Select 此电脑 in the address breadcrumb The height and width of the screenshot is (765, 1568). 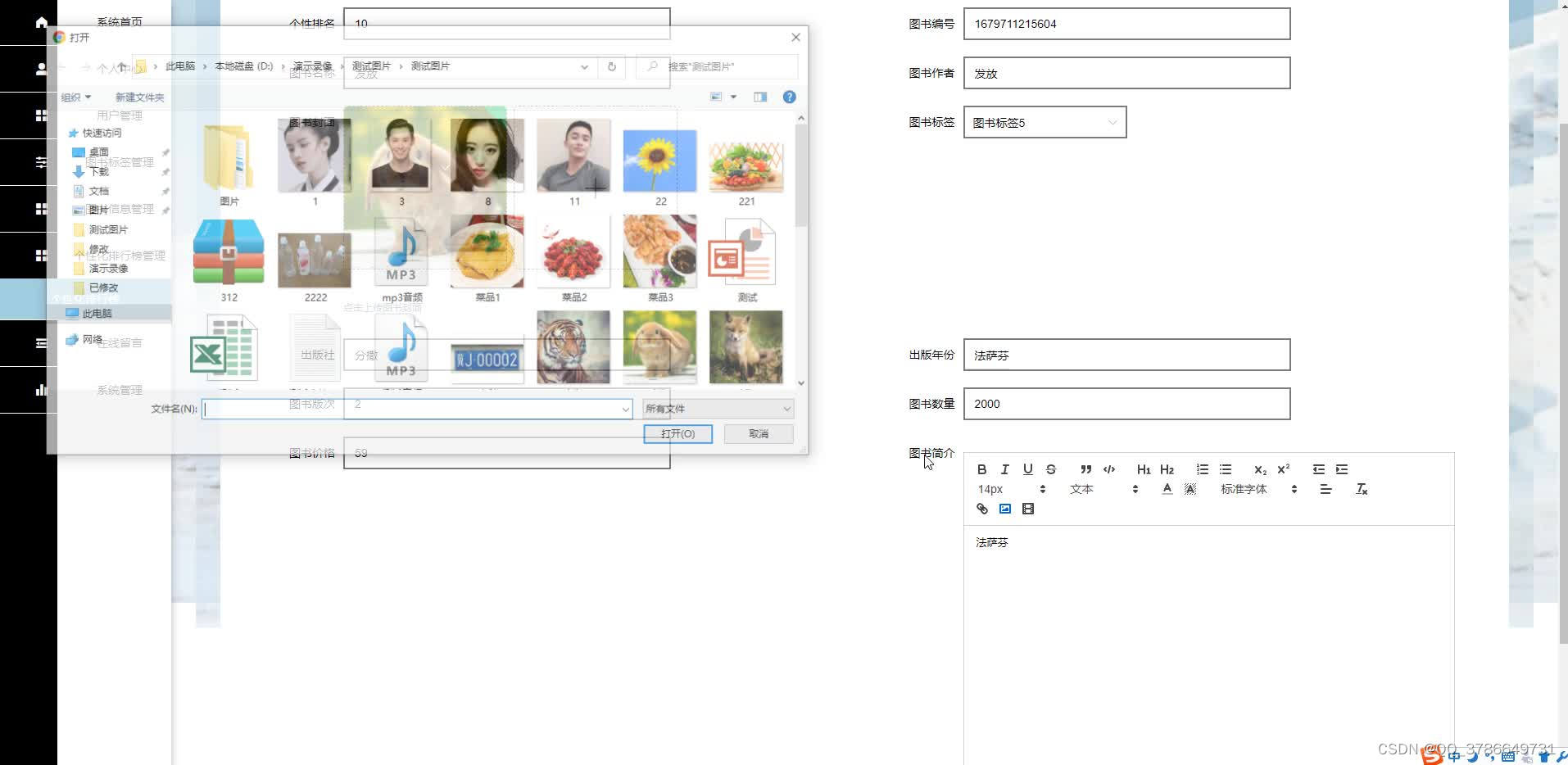(180, 66)
